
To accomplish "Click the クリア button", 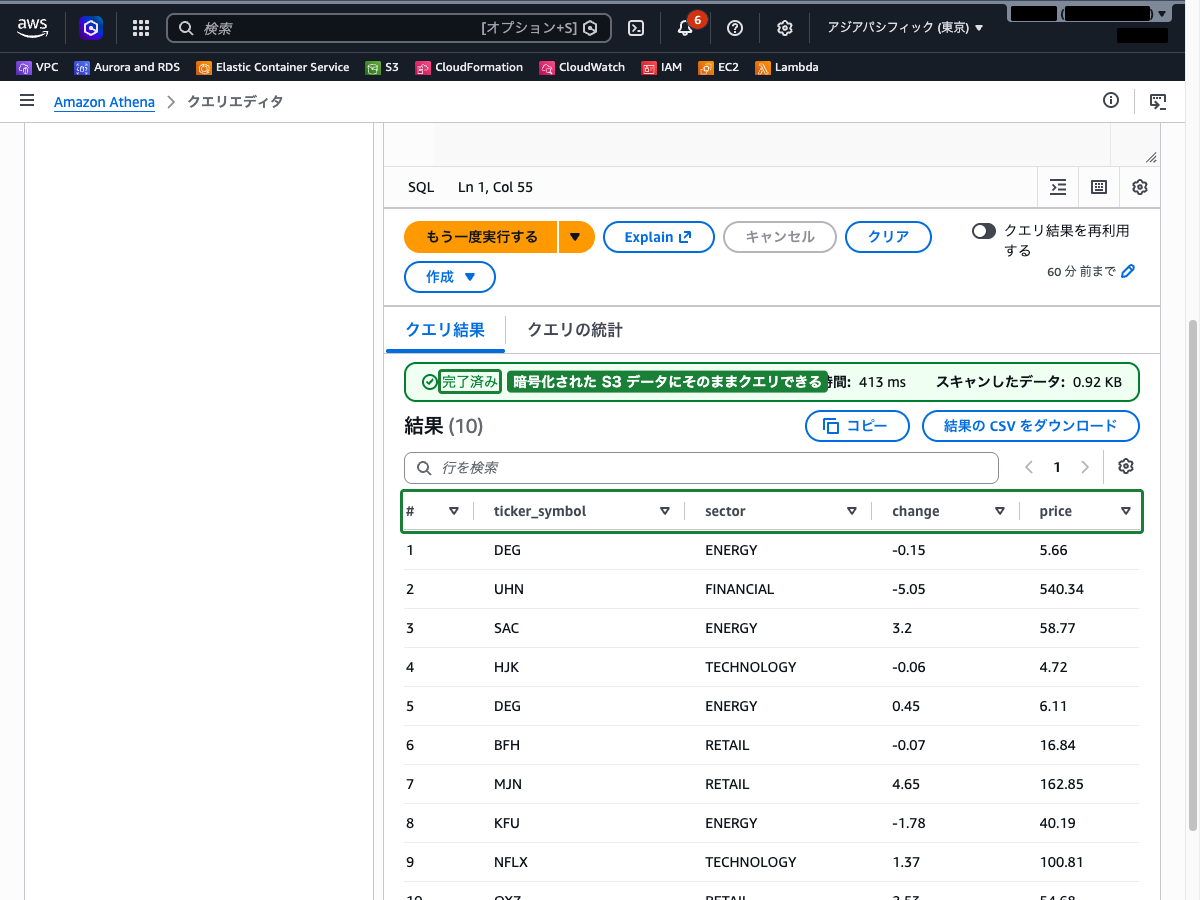I will (x=888, y=237).
